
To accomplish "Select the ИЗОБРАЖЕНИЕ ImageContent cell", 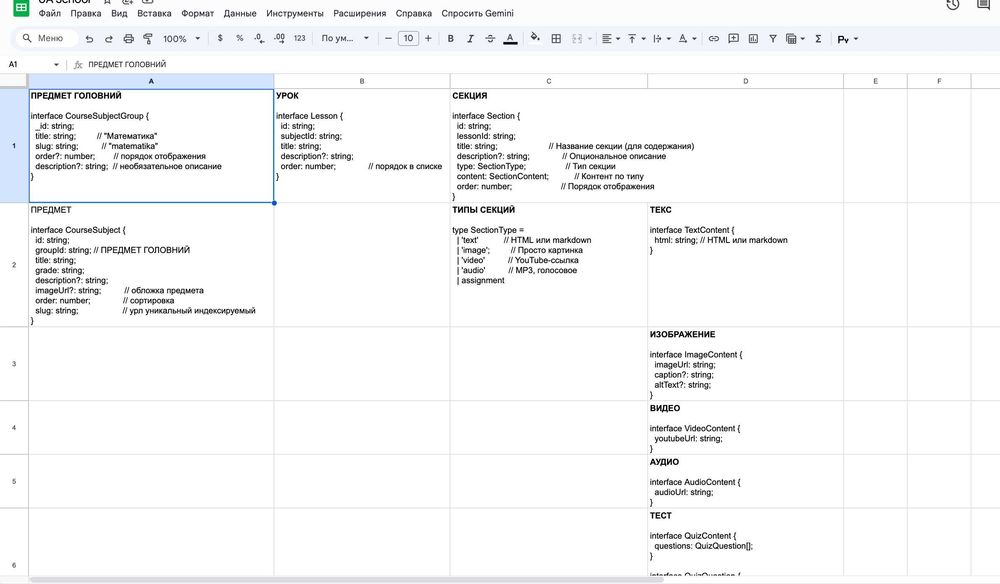I will coord(746,364).
